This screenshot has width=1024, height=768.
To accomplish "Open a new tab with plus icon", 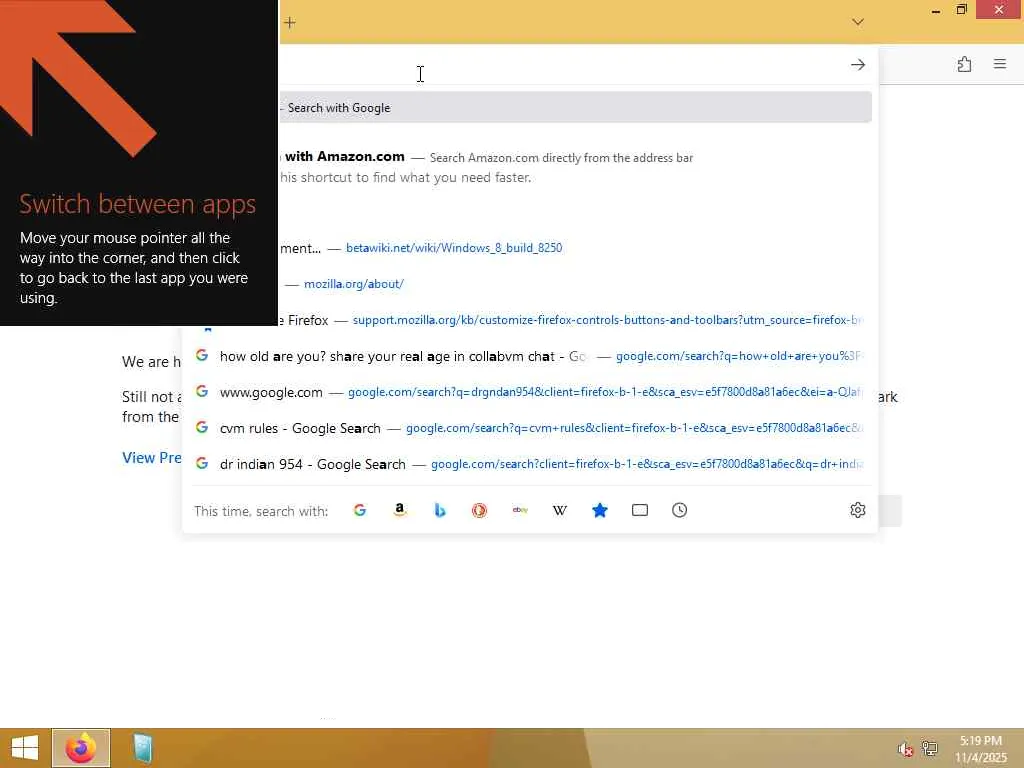I will tap(290, 23).
